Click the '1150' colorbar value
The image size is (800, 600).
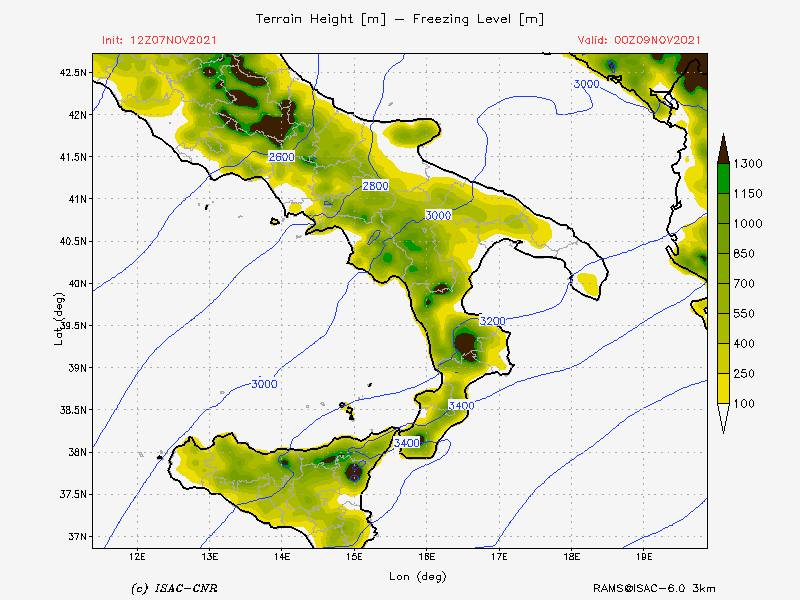point(748,194)
